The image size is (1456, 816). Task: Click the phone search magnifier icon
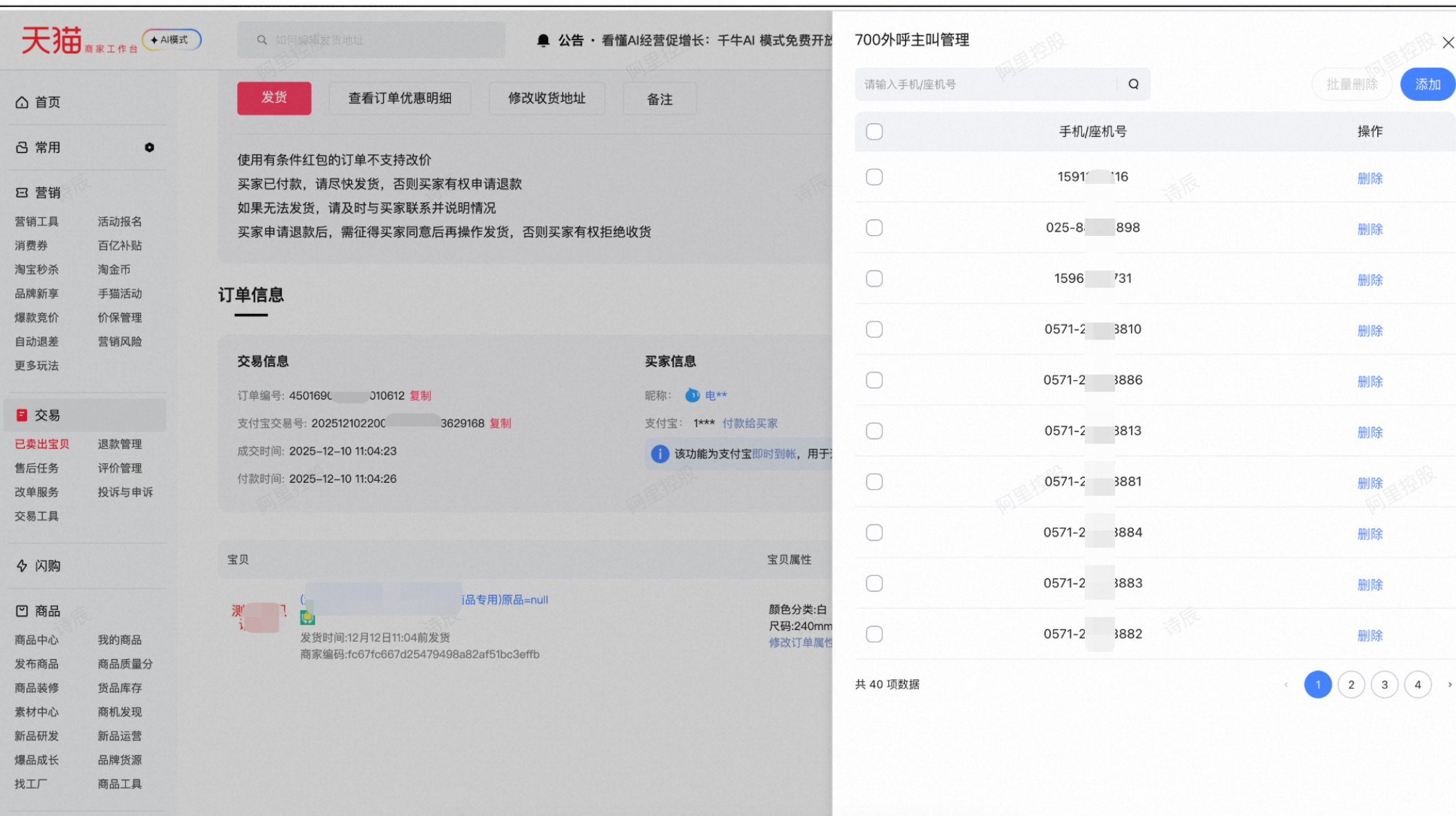click(1134, 84)
